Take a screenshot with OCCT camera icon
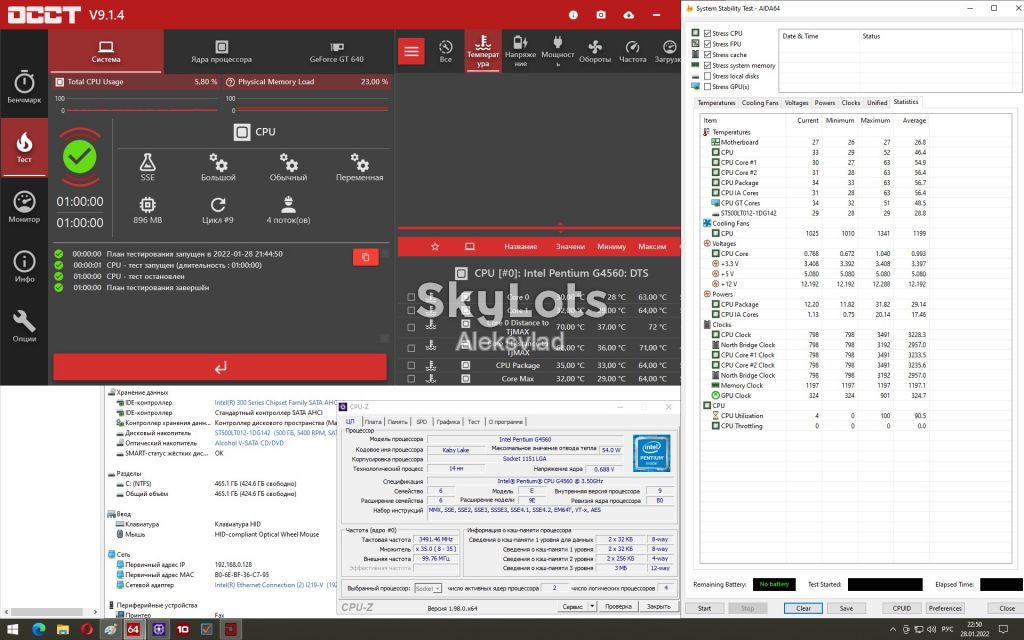The width and height of the screenshot is (1024, 640). pyautogui.click(x=601, y=15)
